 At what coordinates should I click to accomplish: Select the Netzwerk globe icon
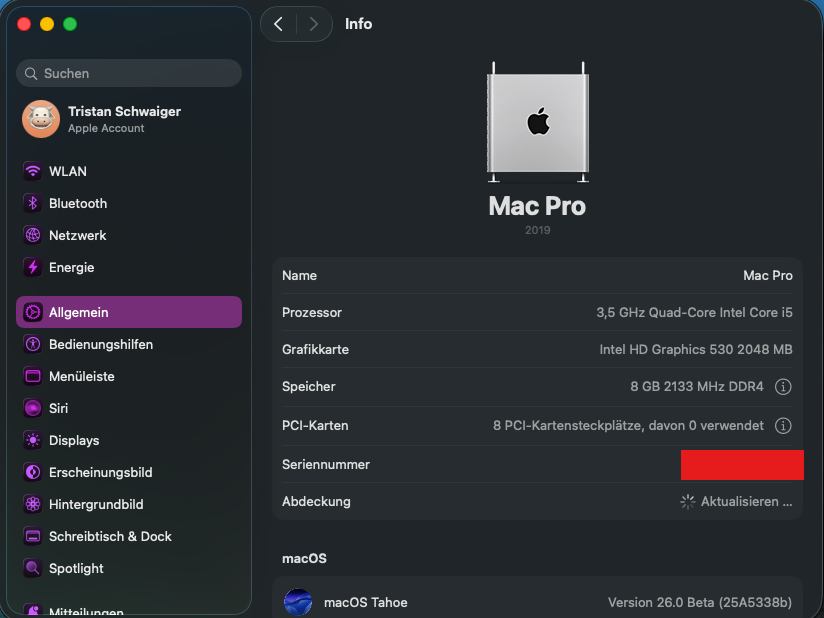click(33, 235)
